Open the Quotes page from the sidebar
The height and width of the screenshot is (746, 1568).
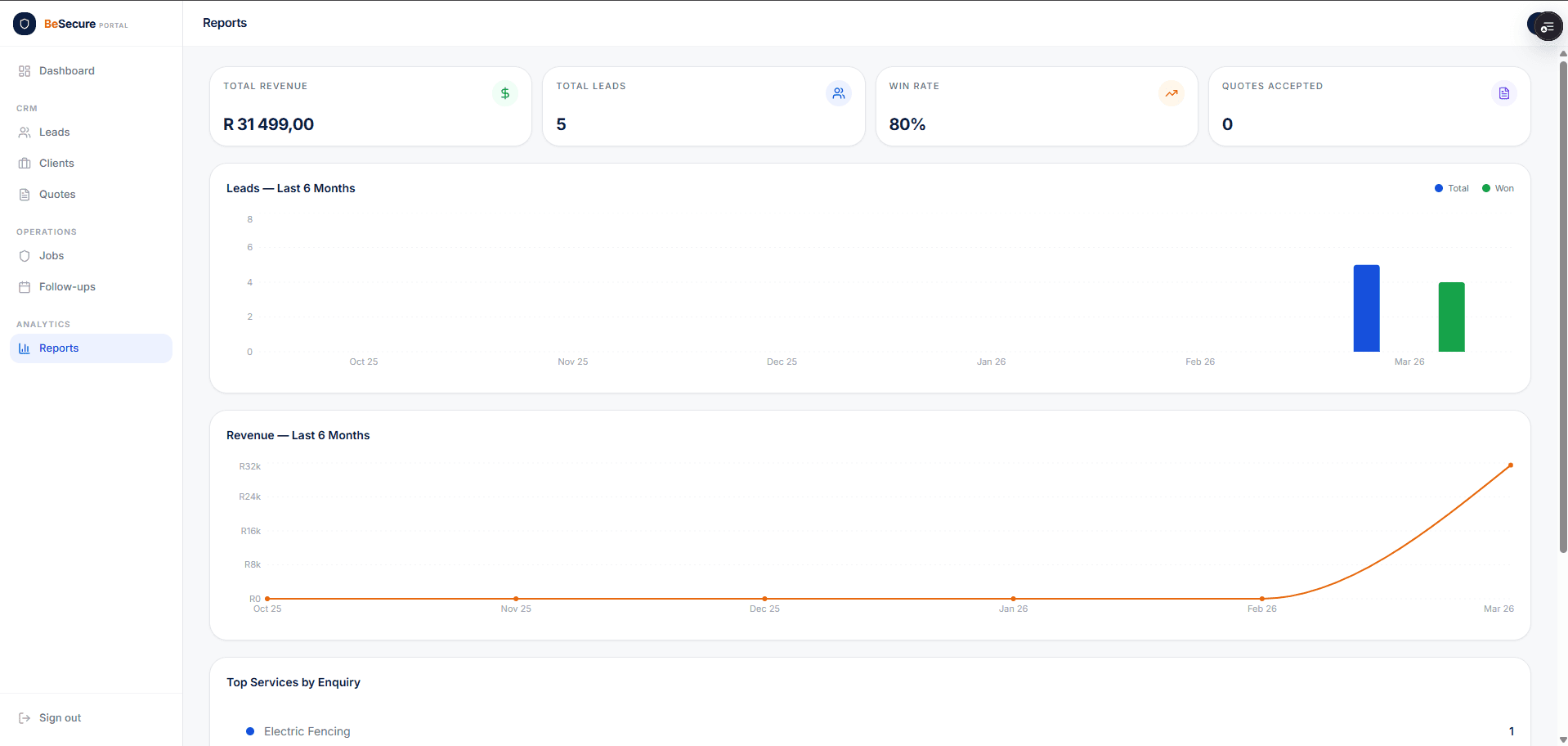click(57, 194)
